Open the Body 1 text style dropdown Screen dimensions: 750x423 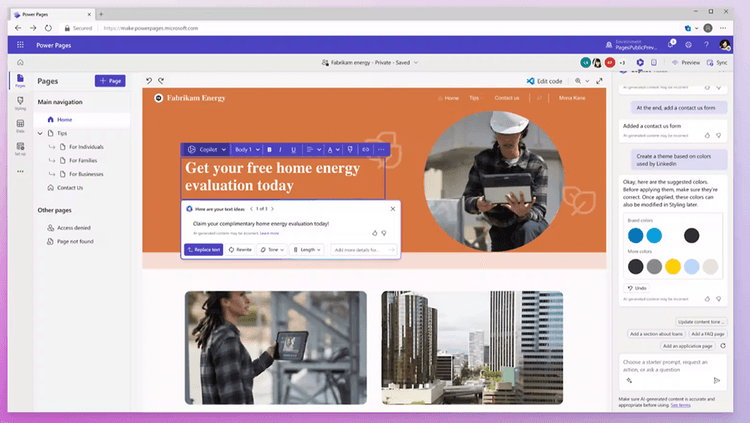point(247,150)
